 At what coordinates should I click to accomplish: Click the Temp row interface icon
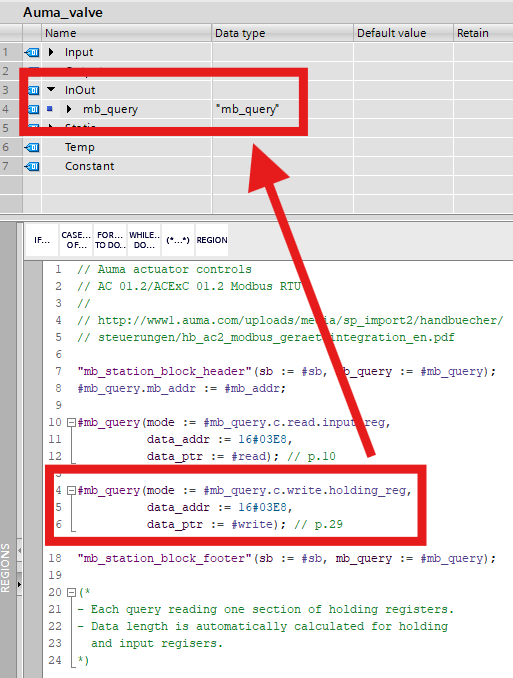(x=32, y=147)
